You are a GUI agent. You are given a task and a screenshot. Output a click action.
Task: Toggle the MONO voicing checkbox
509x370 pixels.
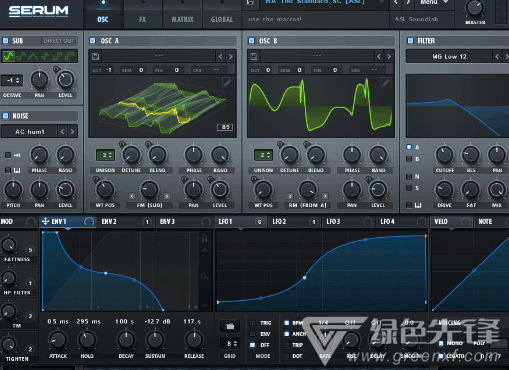click(x=441, y=343)
